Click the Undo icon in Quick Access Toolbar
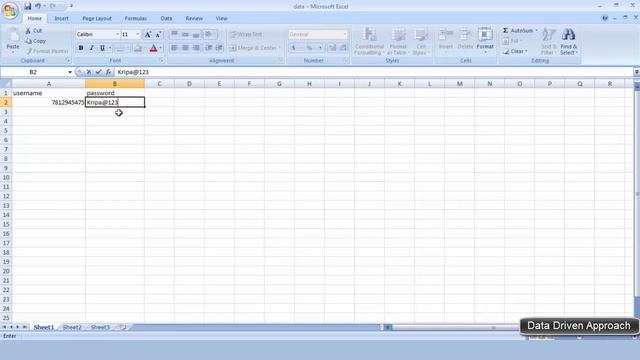640x360 pixels. (x=38, y=6)
